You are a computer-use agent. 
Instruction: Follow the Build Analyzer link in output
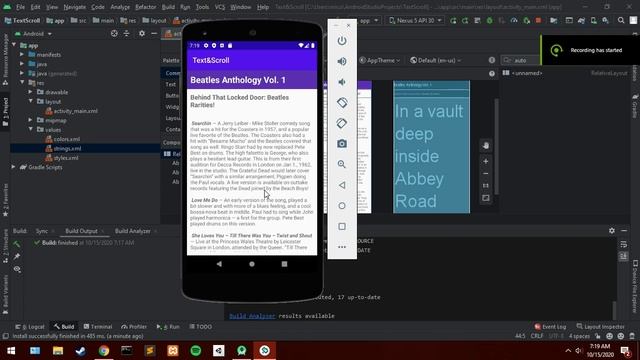pyautogui.click(x=252, y=316)
